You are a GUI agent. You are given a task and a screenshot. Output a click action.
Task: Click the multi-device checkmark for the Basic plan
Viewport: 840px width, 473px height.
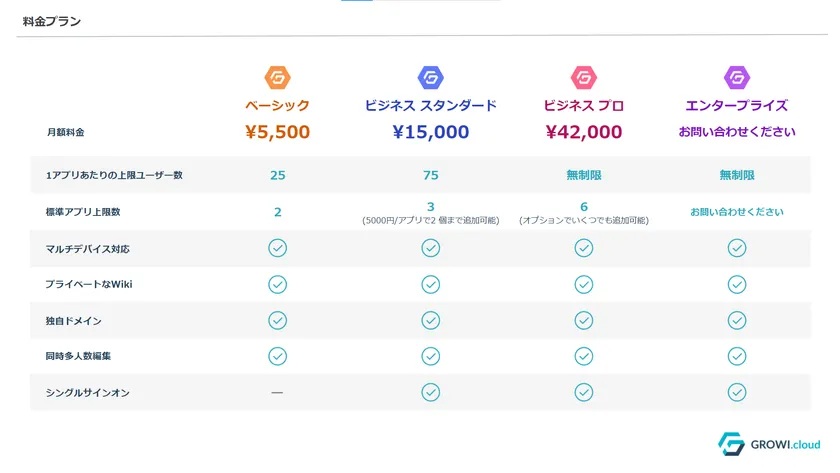[x=277, y=248]
